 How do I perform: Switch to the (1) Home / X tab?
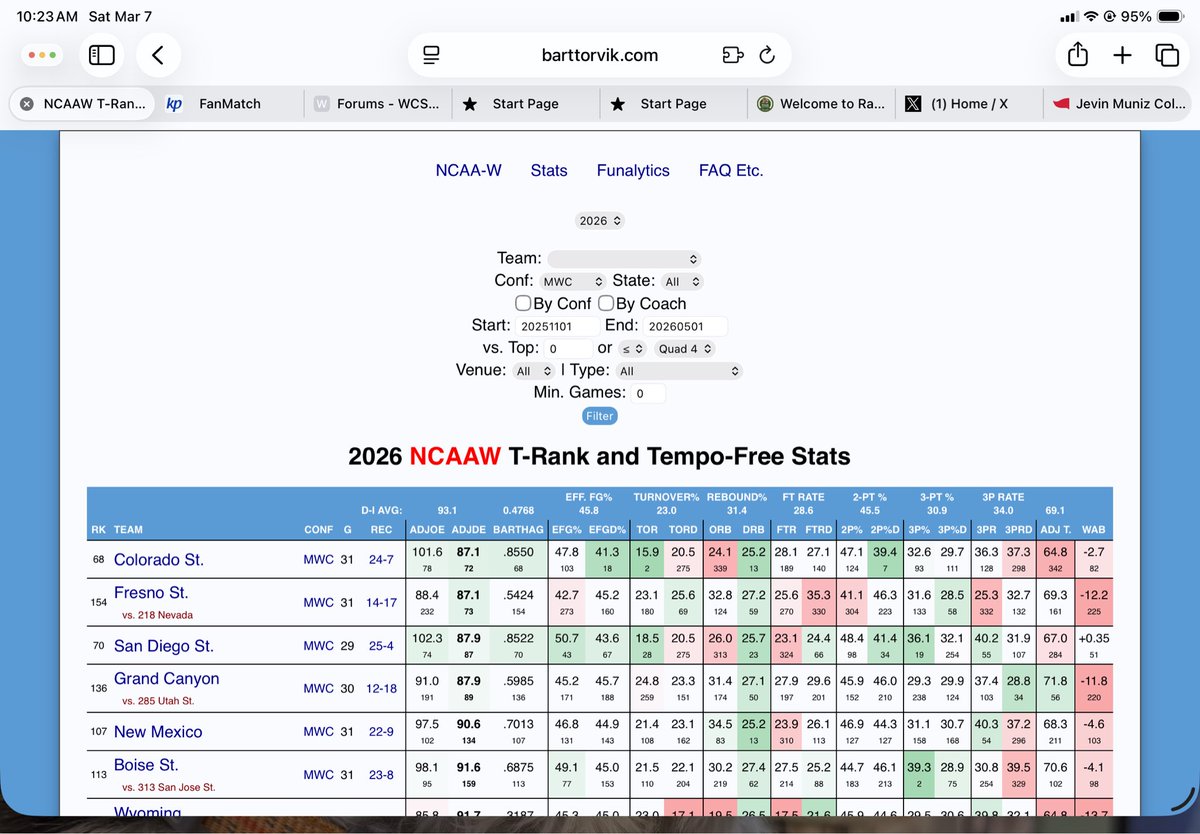pos(969,104)
